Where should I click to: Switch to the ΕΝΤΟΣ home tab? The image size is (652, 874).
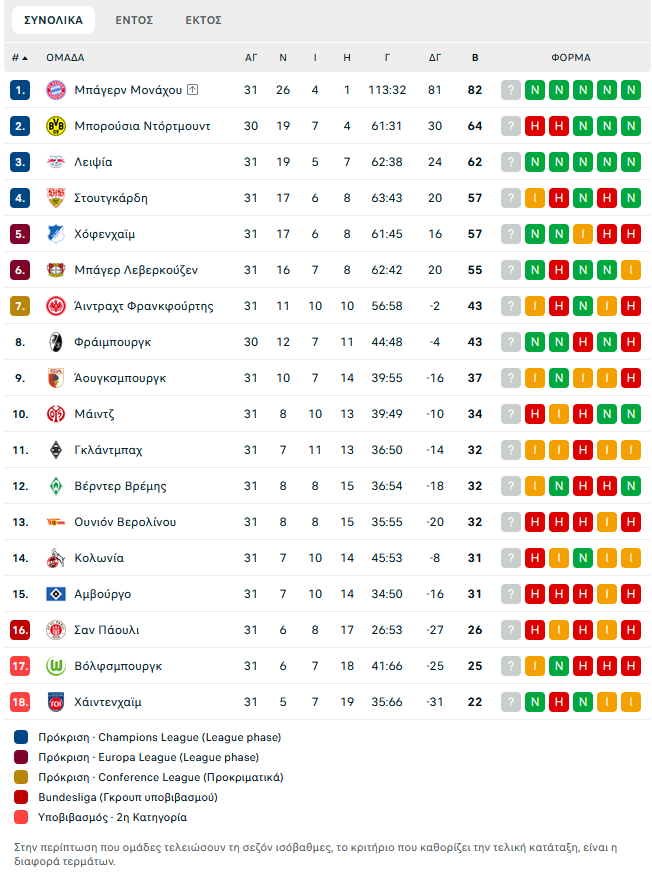[134, 20]
